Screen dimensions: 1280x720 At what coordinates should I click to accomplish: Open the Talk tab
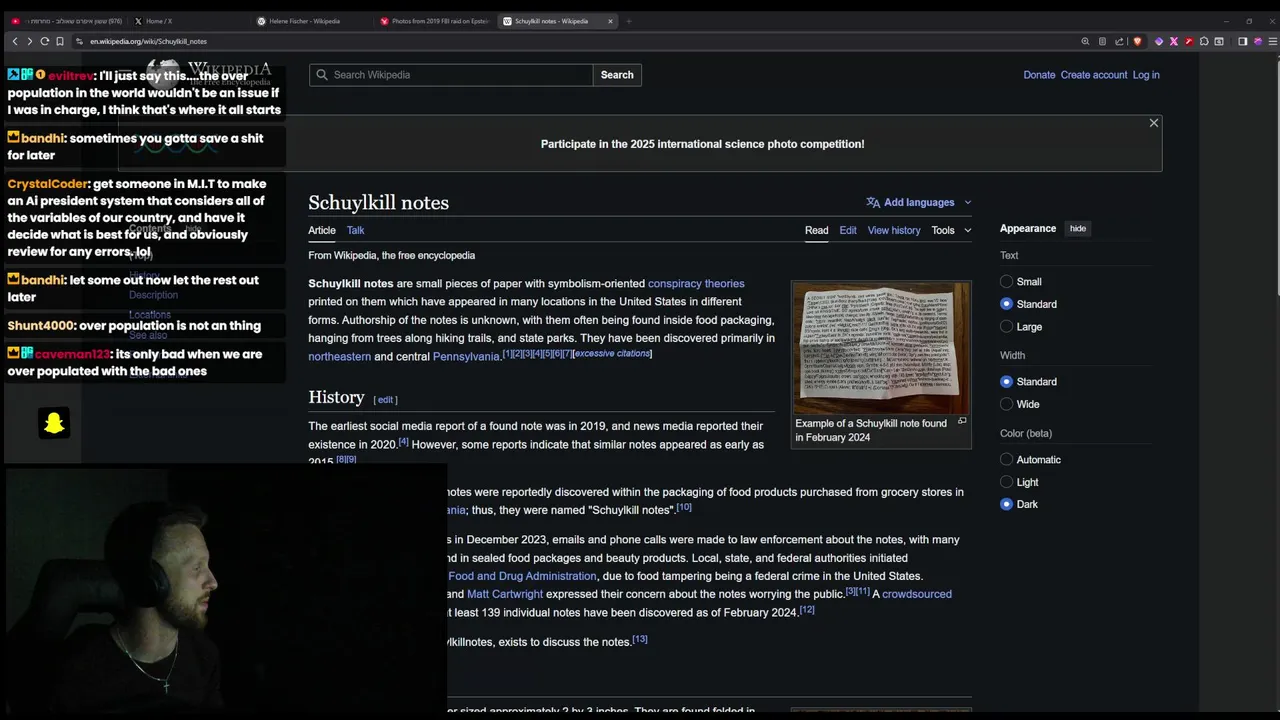[x=355, y=230]
